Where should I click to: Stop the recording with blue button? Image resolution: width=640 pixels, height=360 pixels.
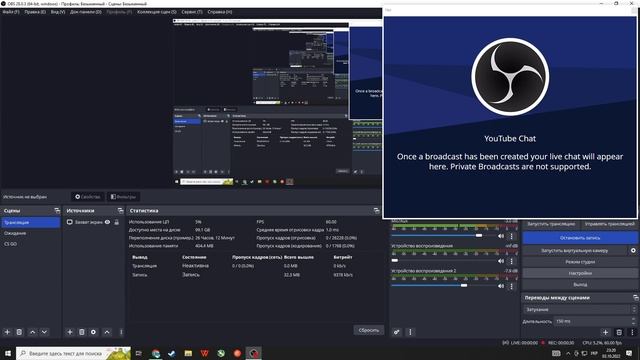(580, 238)
